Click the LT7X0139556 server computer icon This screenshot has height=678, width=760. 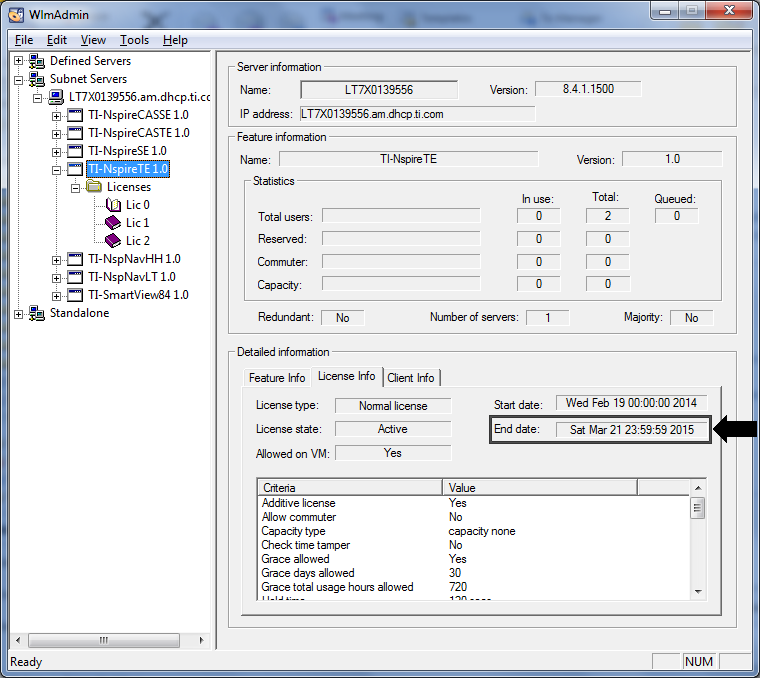pyautogui.click(x=57, y=97)
